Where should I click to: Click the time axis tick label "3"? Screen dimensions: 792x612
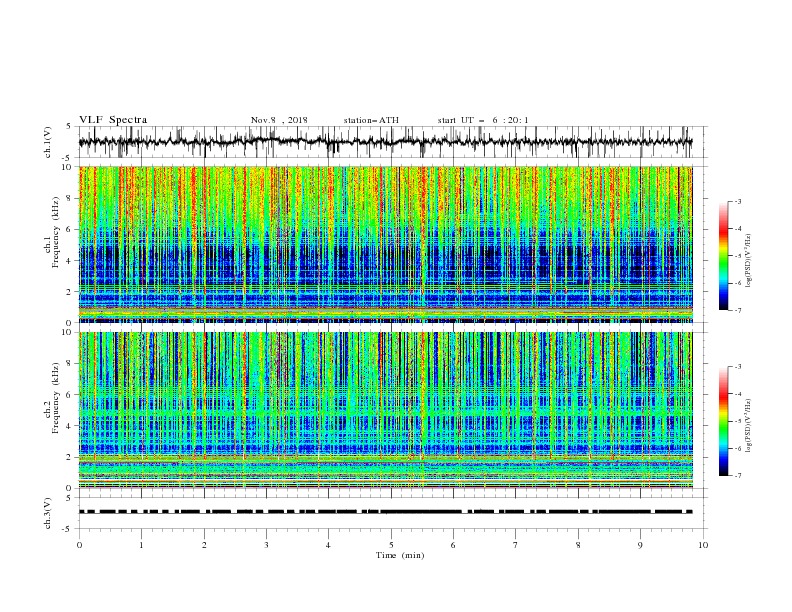[x=267, y=545]
